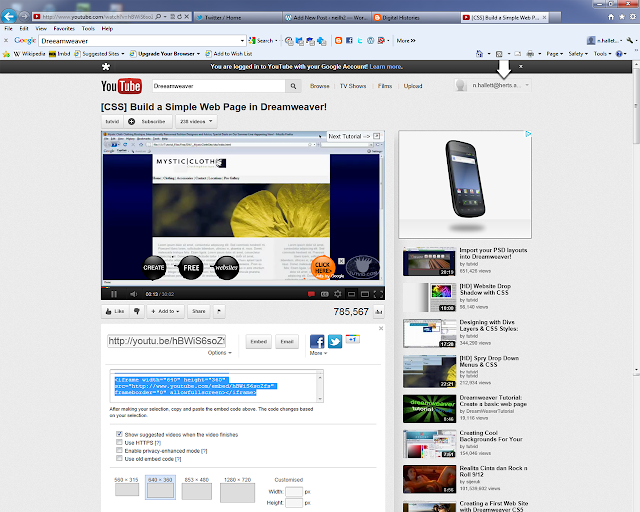
Task: Dismiss the logged-in notification bar
Action: pos(520,66)
